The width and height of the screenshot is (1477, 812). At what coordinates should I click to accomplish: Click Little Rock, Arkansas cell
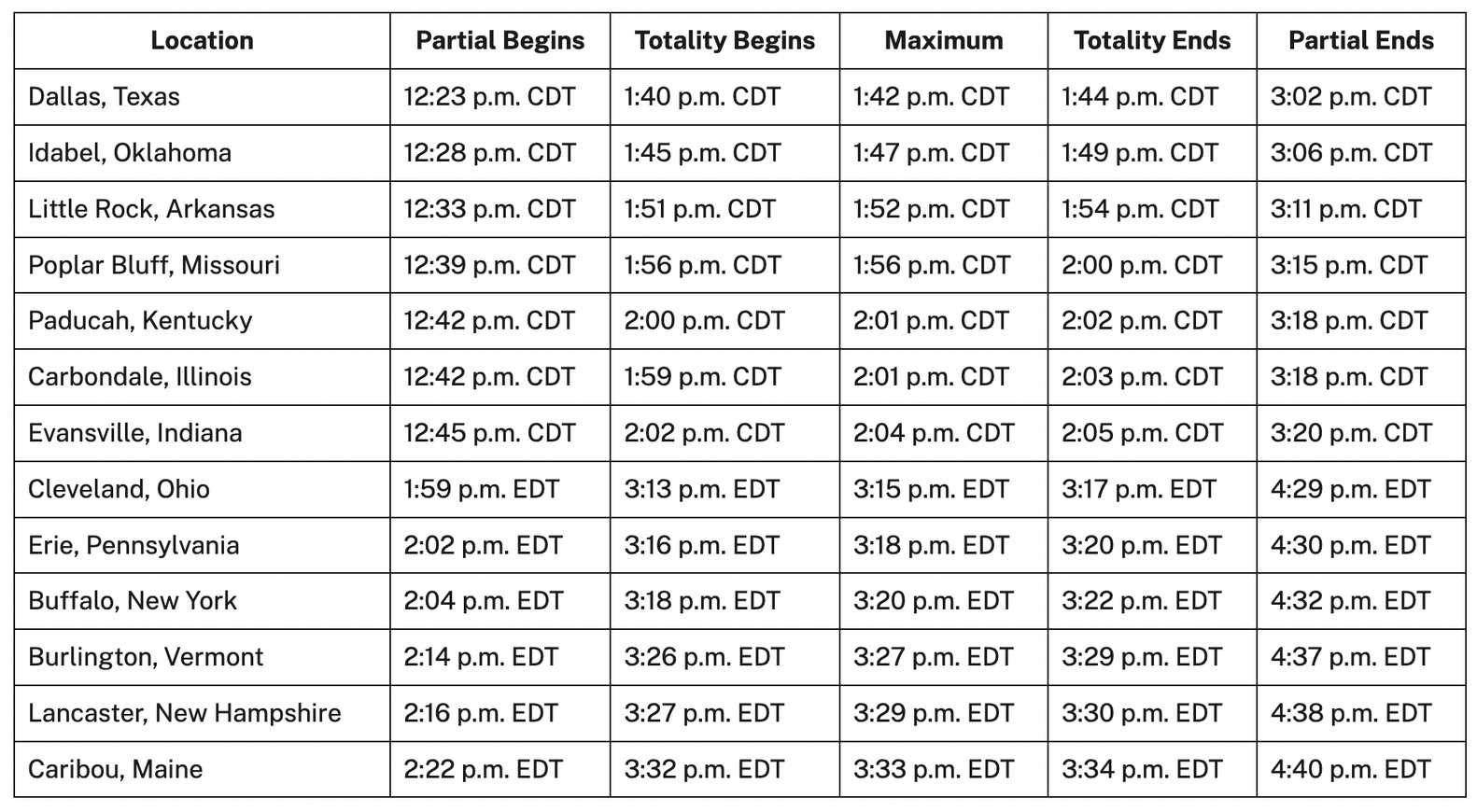[202, 209]
